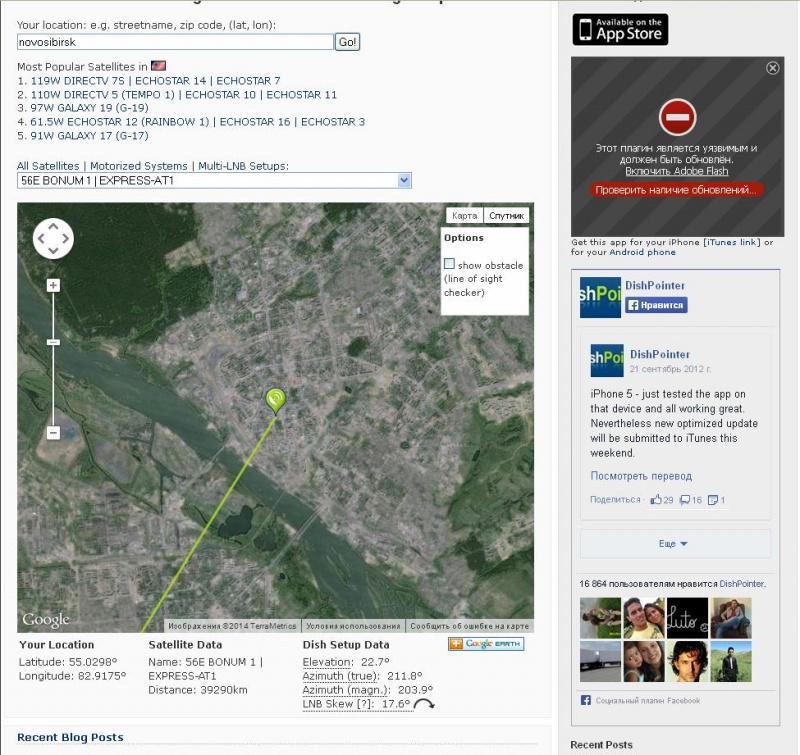Viewport: 800px width, 755px height.
Task: Click the red blocked plugin icon
Action: pyautogui.click(x=677, y=117)
